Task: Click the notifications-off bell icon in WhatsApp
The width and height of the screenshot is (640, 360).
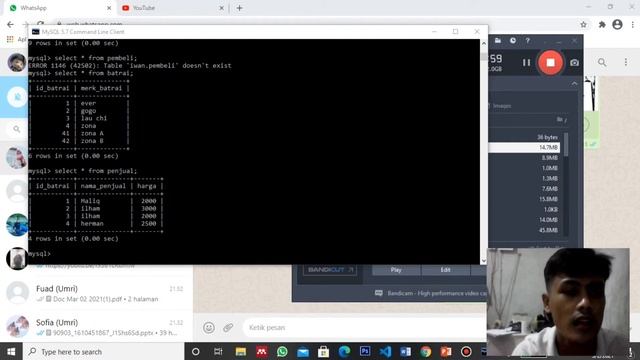Action: (17, 97)
